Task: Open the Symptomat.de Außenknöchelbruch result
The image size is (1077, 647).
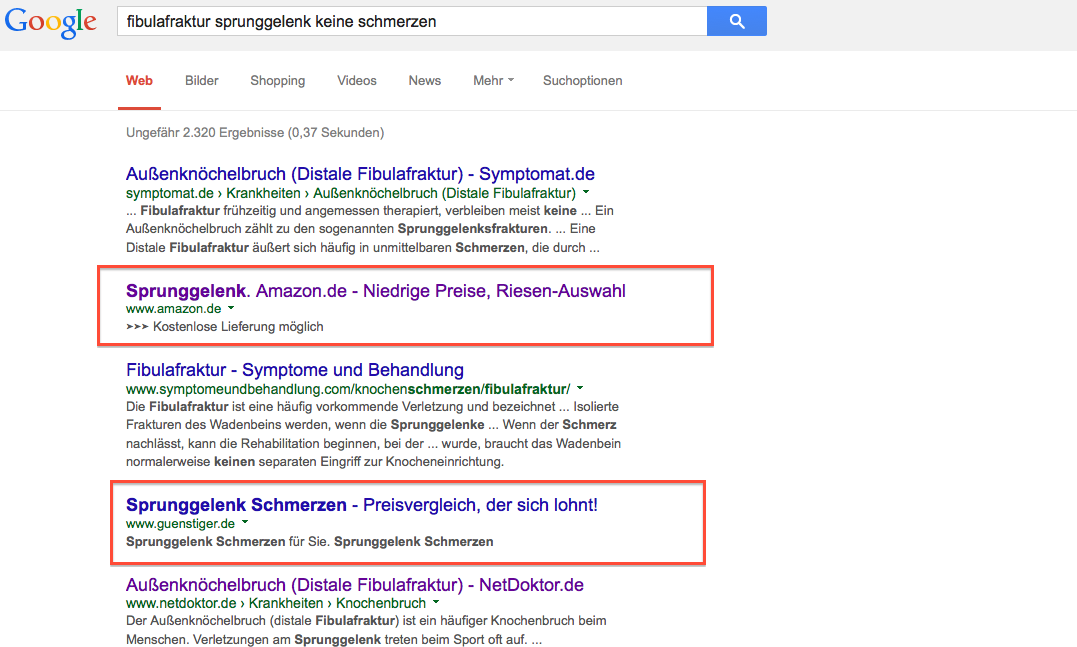Action: point(360,174)
